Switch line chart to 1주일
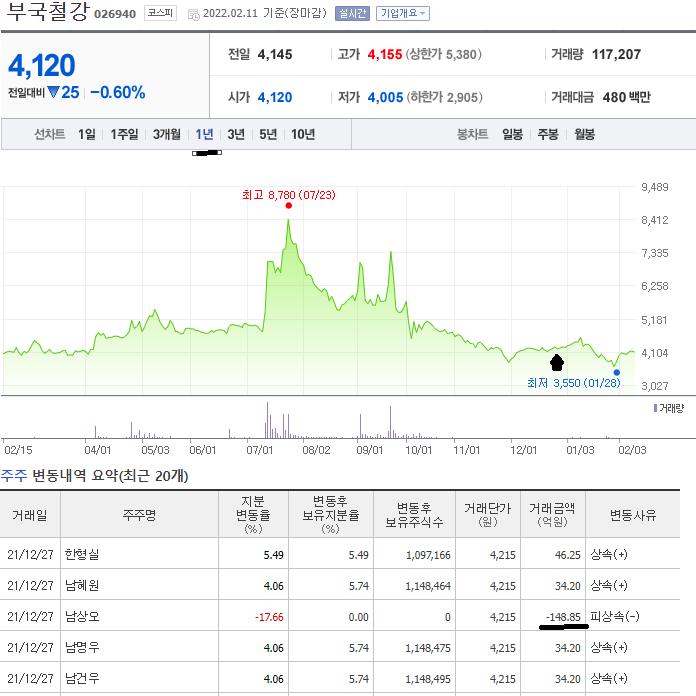This screenshot has width=696, height=696. (125, 134)
